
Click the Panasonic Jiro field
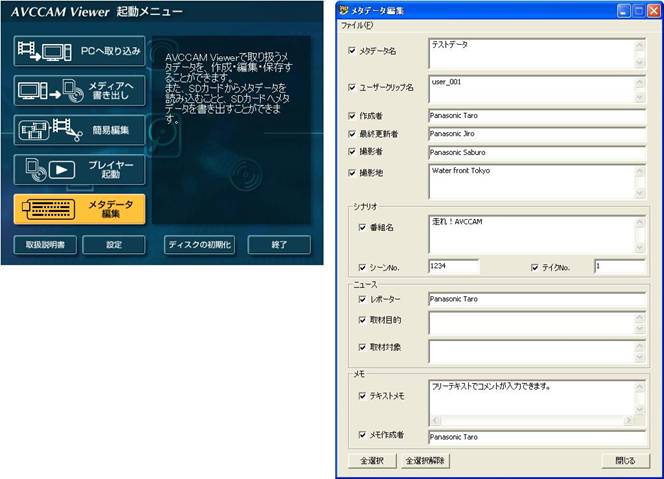[x=537, y=134]
